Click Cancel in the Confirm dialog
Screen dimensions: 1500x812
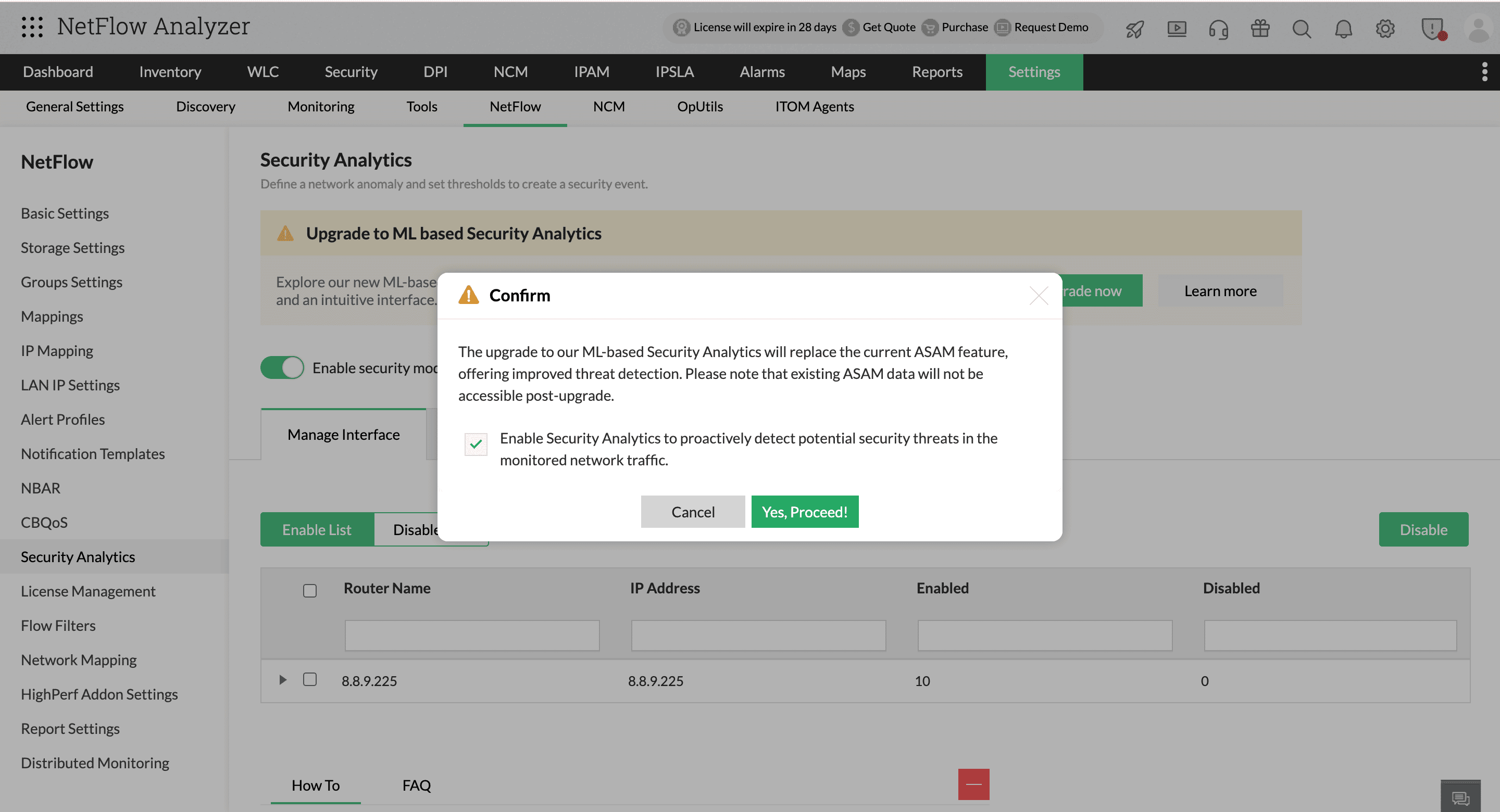click(692, 512)
